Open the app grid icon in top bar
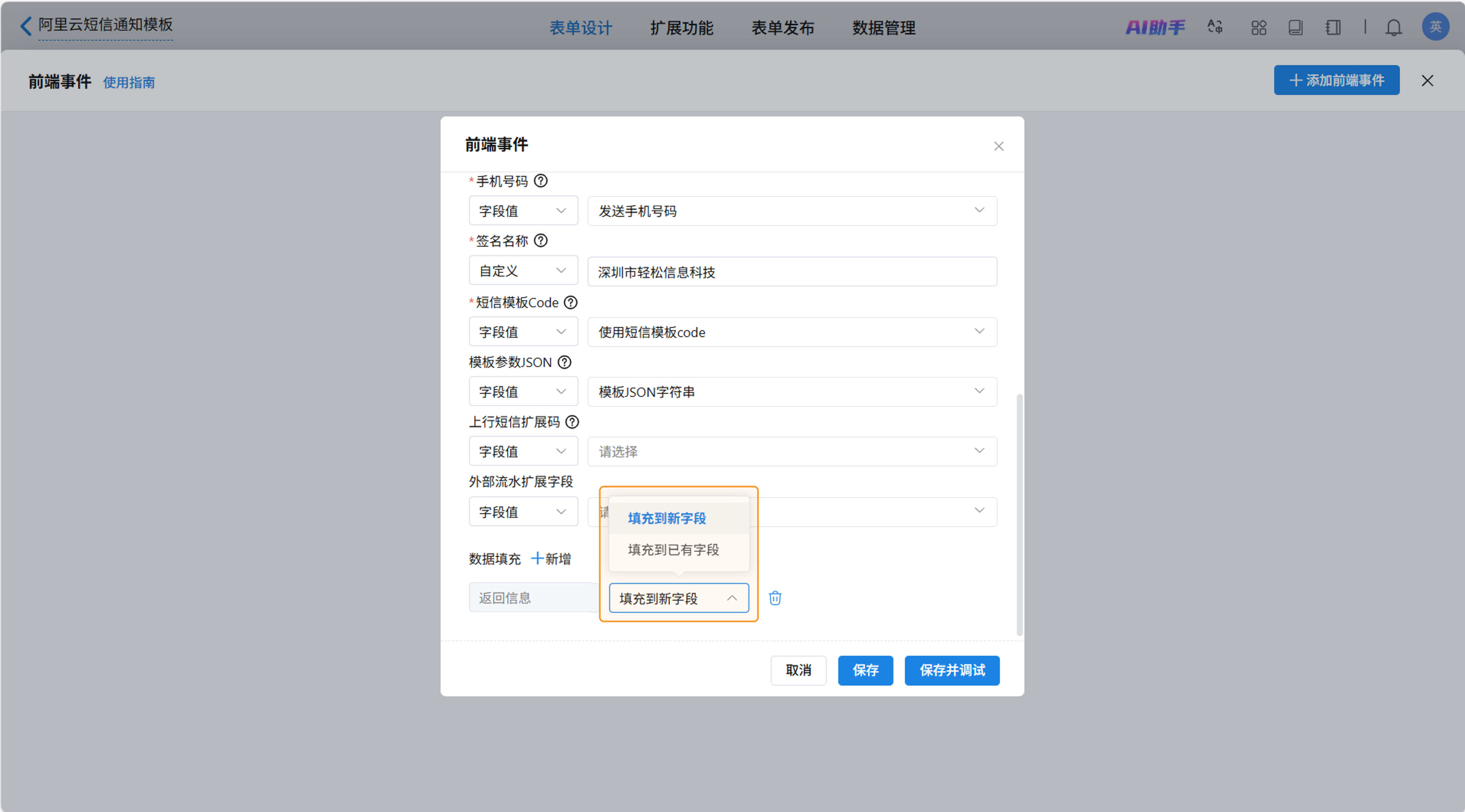This screenshot has width=1465, height=812. pyautogui.click(x=1259, y=27)
